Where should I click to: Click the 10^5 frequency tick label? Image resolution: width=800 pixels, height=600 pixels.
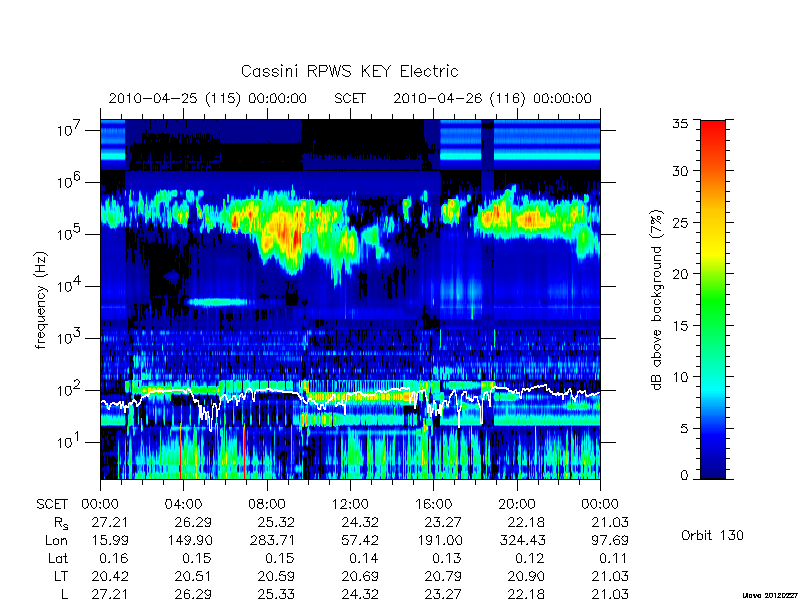(x=70, y=233)
